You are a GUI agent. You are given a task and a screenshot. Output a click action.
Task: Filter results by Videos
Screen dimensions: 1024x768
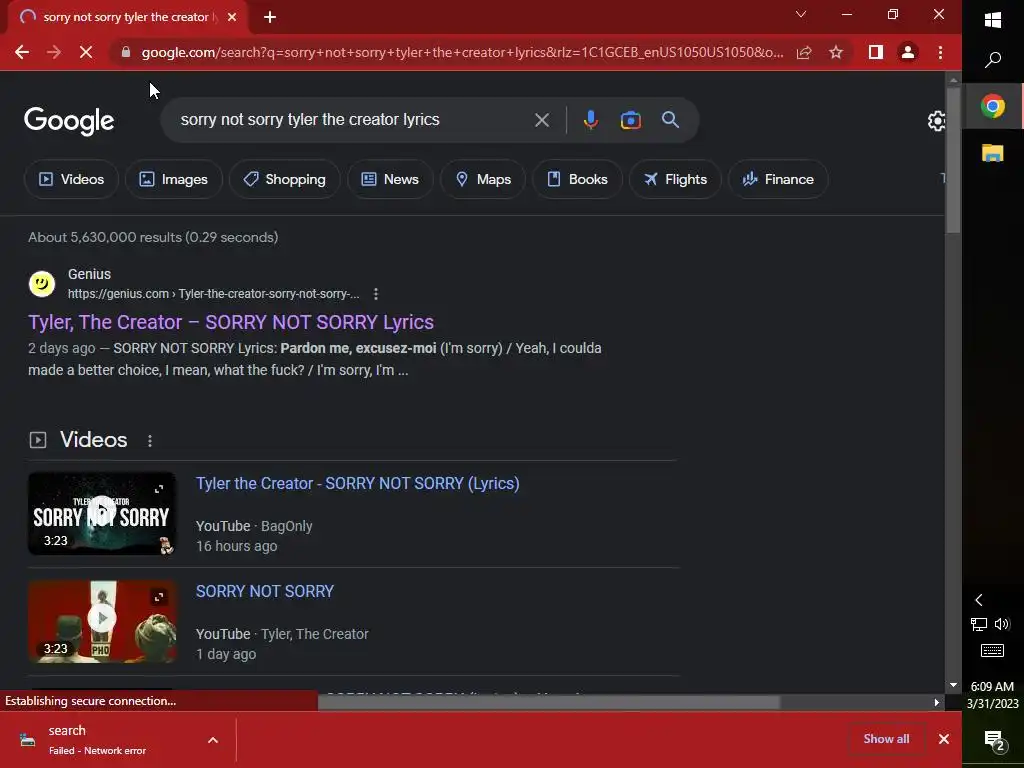71,179
